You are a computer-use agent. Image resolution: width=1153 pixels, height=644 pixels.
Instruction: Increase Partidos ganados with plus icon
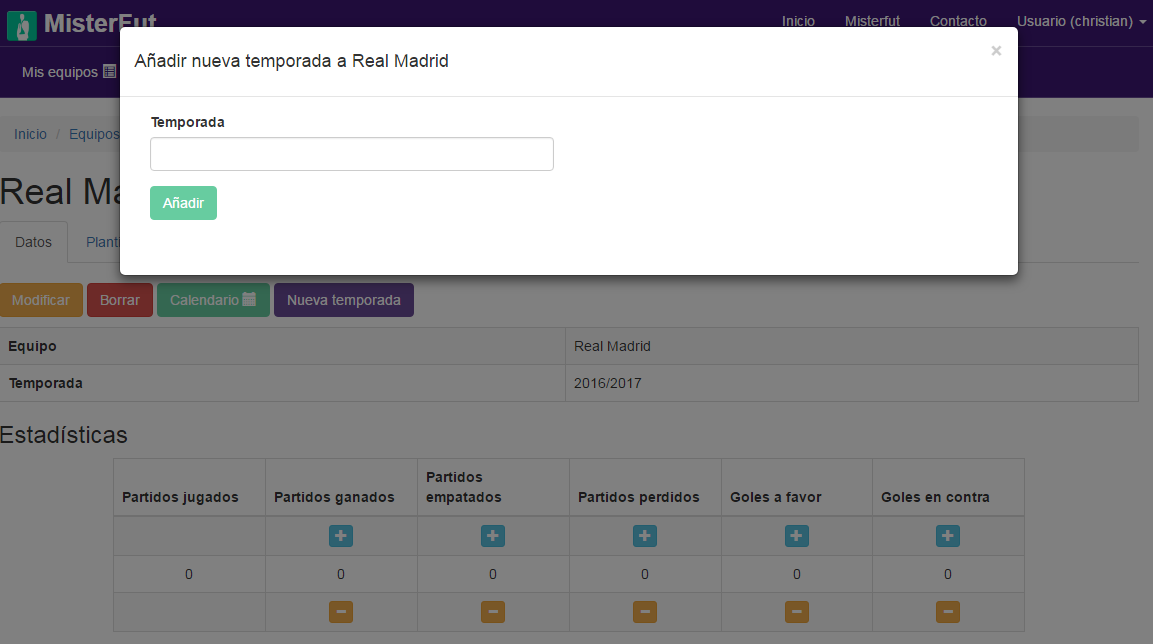(340, 536)
